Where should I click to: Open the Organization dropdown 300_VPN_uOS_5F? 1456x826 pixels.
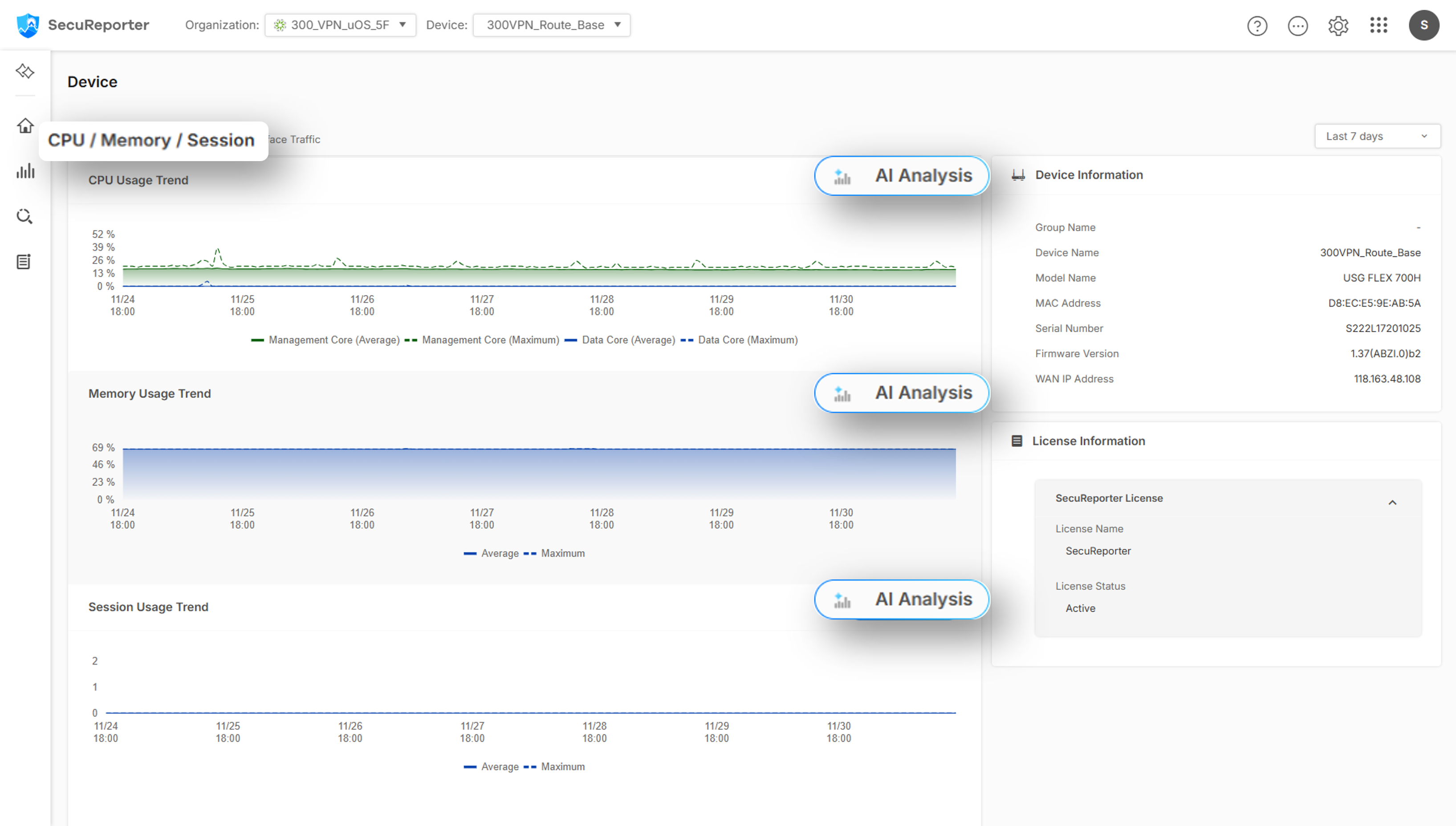[x=340, y=25]
